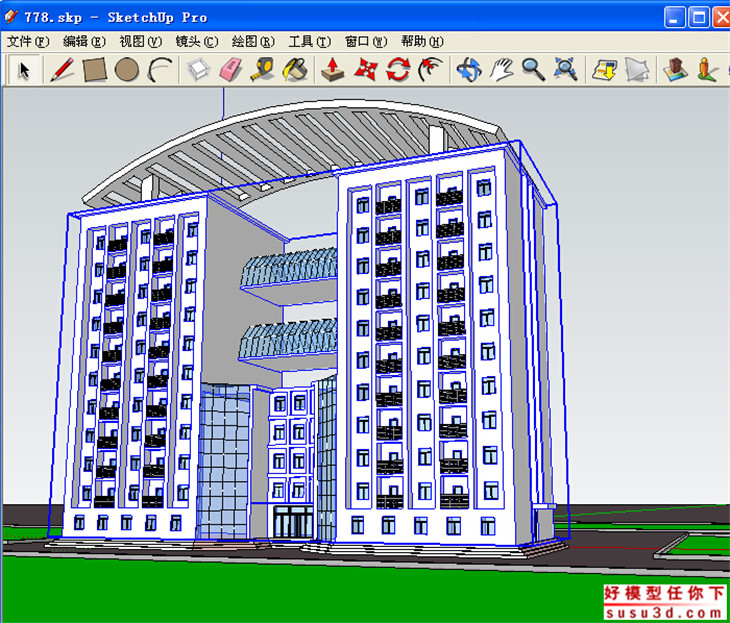
Task: Minimize the SketchUp Pro window
Action: click(x=674, y=18)
